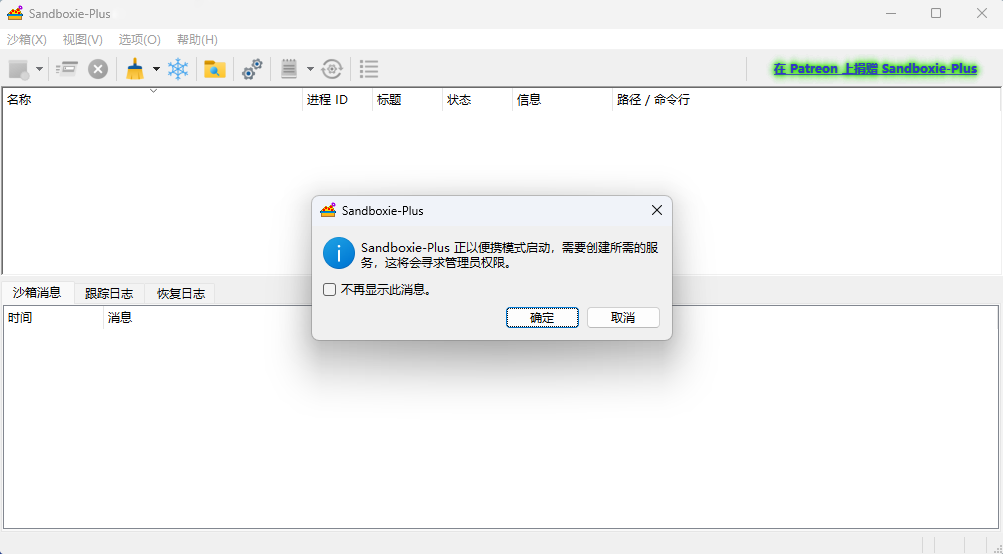Expand the dropdown arrow beside new sandbox icon
1003x554 pixels.
(40, 69)
